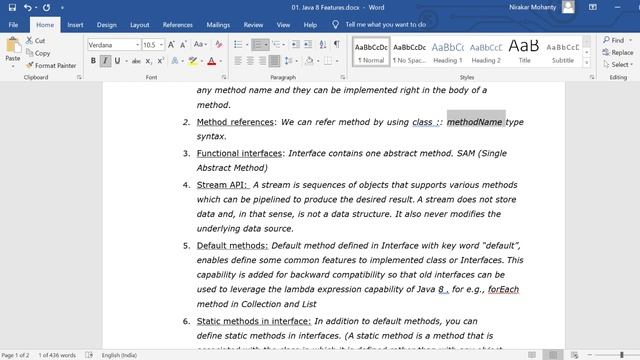Open the References tab

[178, 25]
